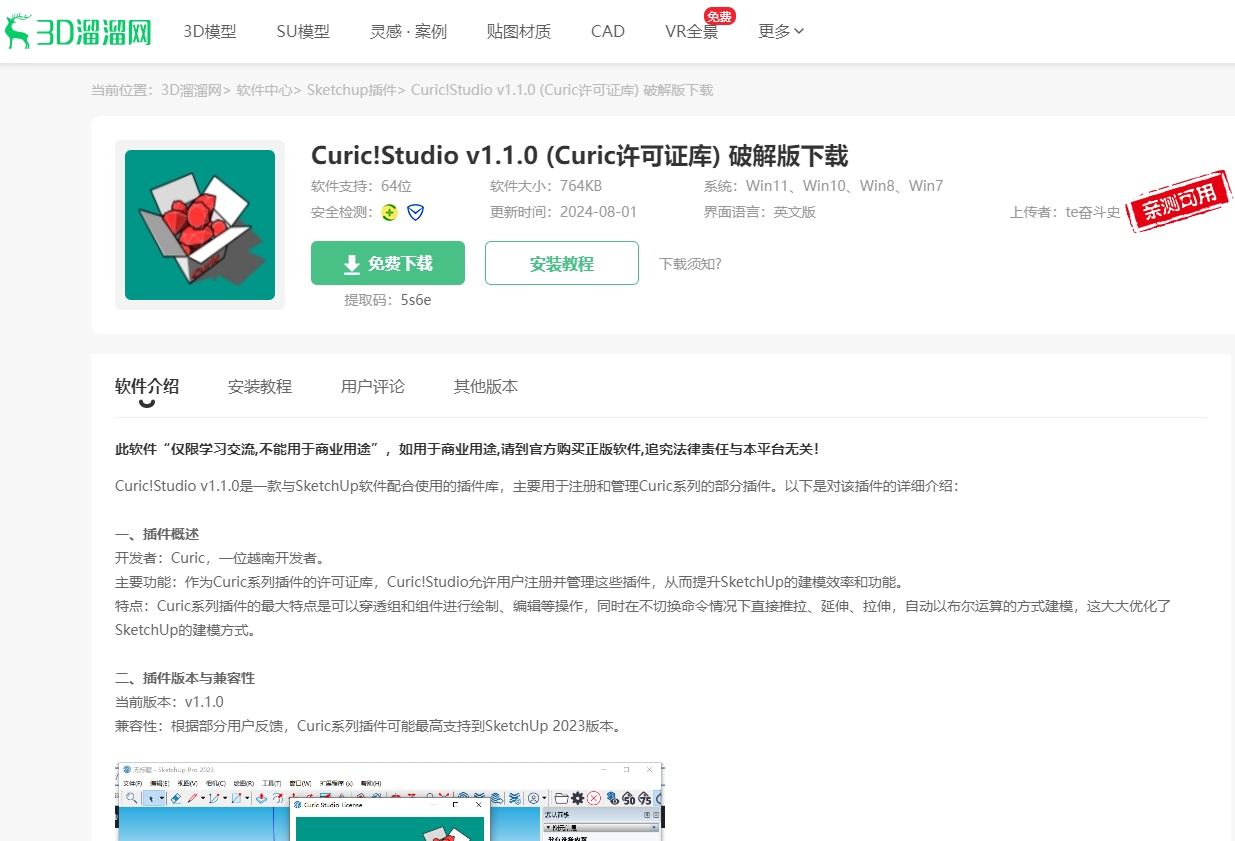The image size is (1235, 841).
Task: Switch to the 软件介绍 tab
Action: click(x=147, y=386)
